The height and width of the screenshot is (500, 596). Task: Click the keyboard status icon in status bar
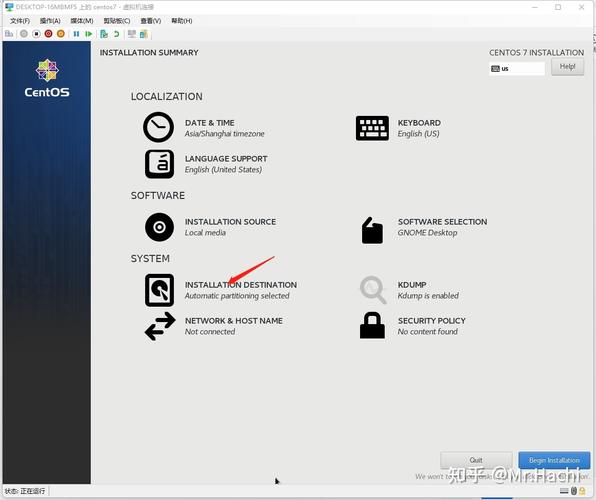(x=564, y=491)
